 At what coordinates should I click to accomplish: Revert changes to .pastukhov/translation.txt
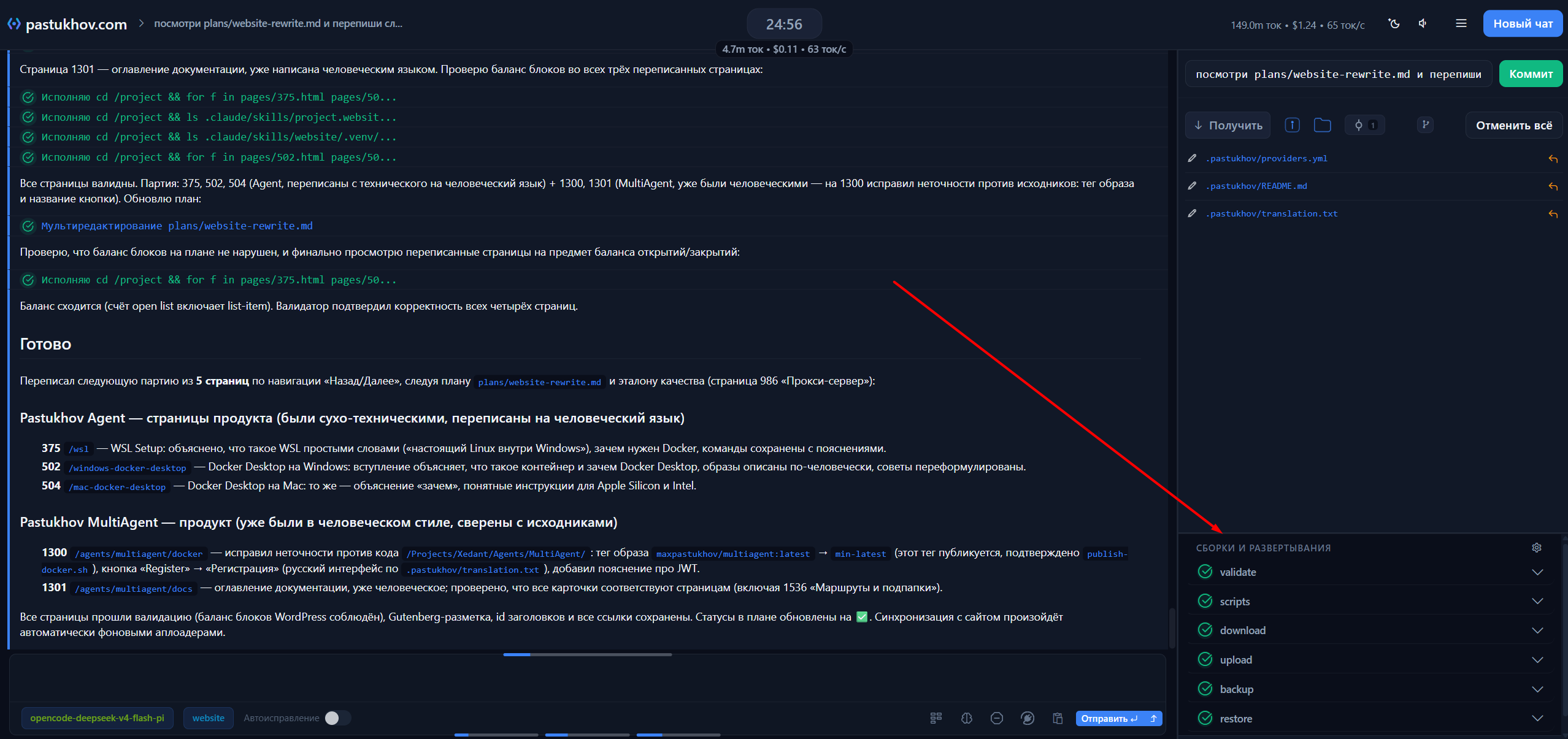(x=1553, y=214)
